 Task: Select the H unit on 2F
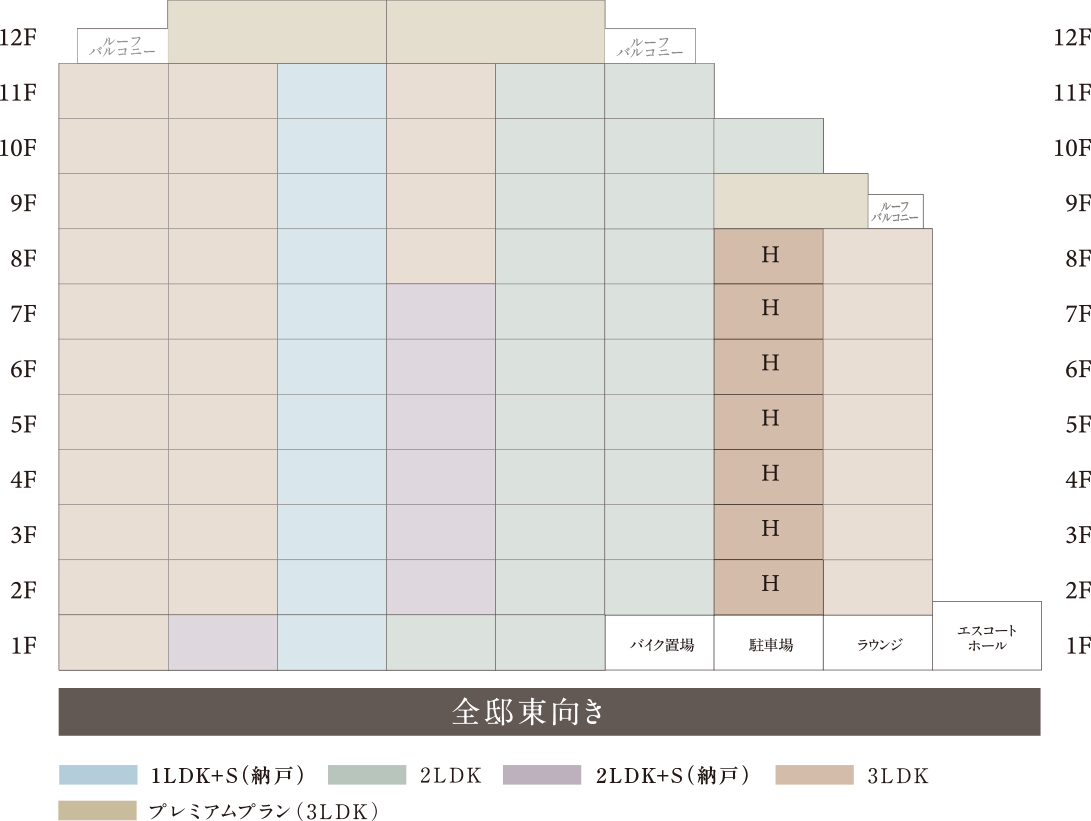[x=769, y=588]
